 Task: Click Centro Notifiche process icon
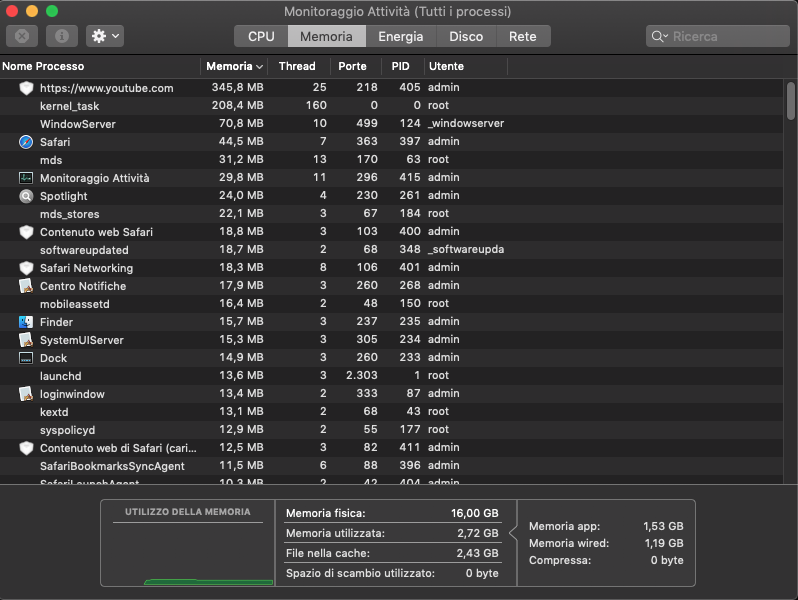click(26, 286)
